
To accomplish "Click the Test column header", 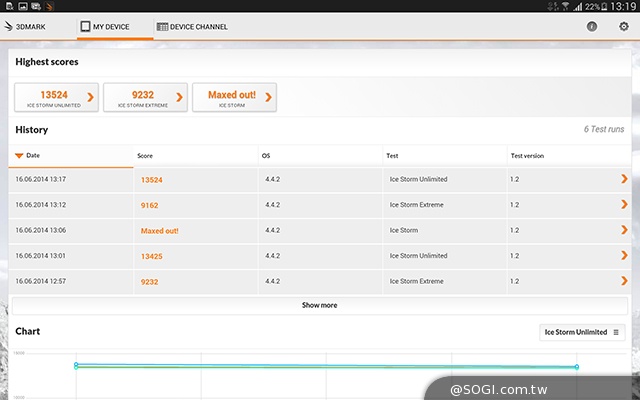I will coord(393,156).
